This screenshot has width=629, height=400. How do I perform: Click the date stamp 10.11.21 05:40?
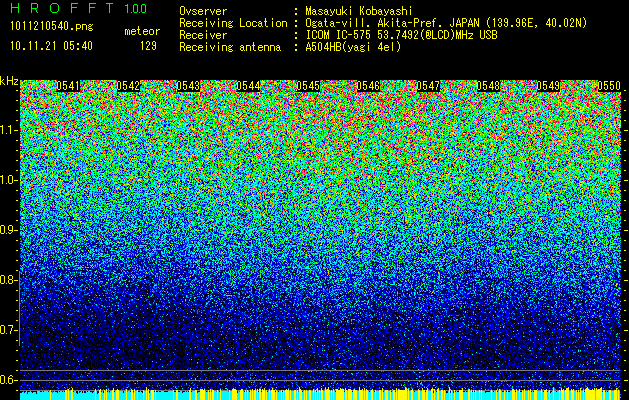pos(51,46)
